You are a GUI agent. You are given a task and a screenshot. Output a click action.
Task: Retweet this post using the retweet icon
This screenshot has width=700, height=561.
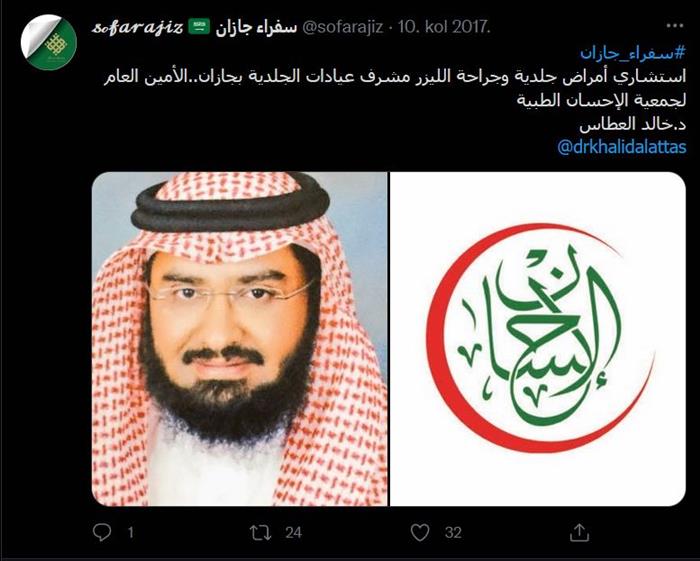point(260,532)
